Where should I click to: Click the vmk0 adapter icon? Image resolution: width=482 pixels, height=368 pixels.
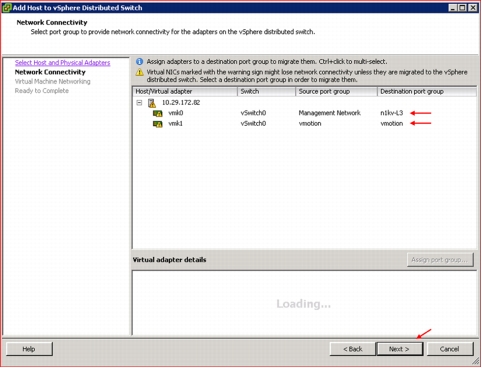coord(158,113)
